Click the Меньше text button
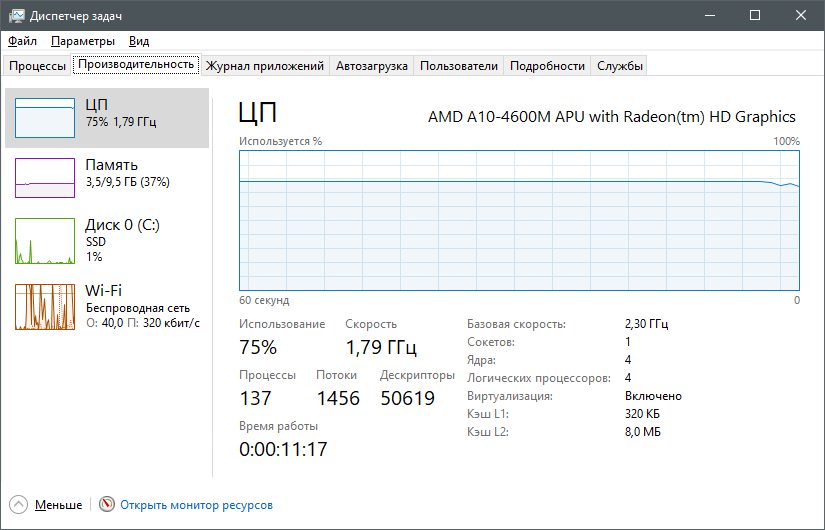This screenshot has height=530, width=825. (x=58, y=505)
